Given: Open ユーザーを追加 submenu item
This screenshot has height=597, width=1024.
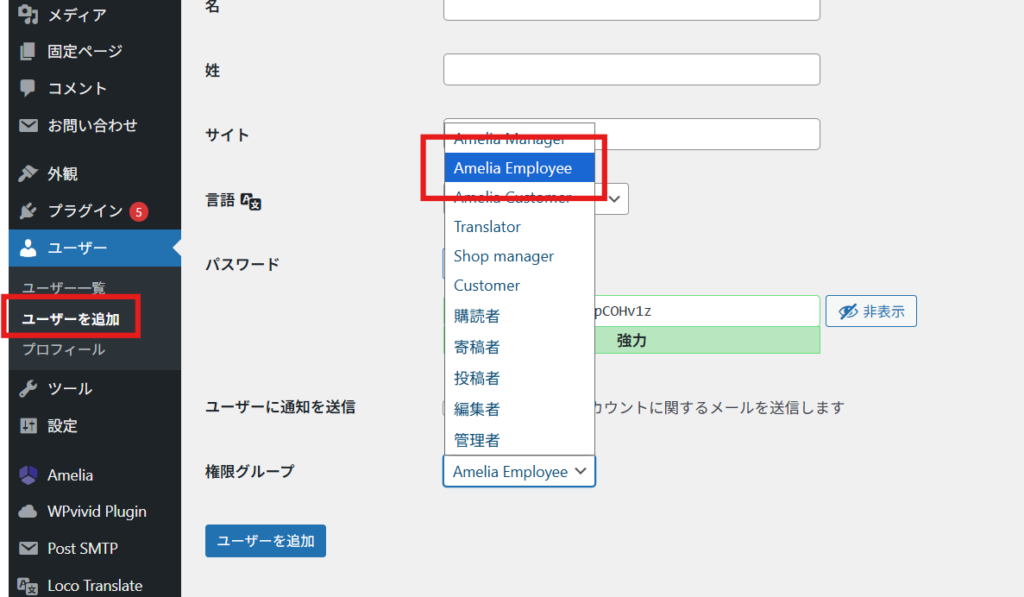Looking at the screenshot, I should [x=71, y=319].
